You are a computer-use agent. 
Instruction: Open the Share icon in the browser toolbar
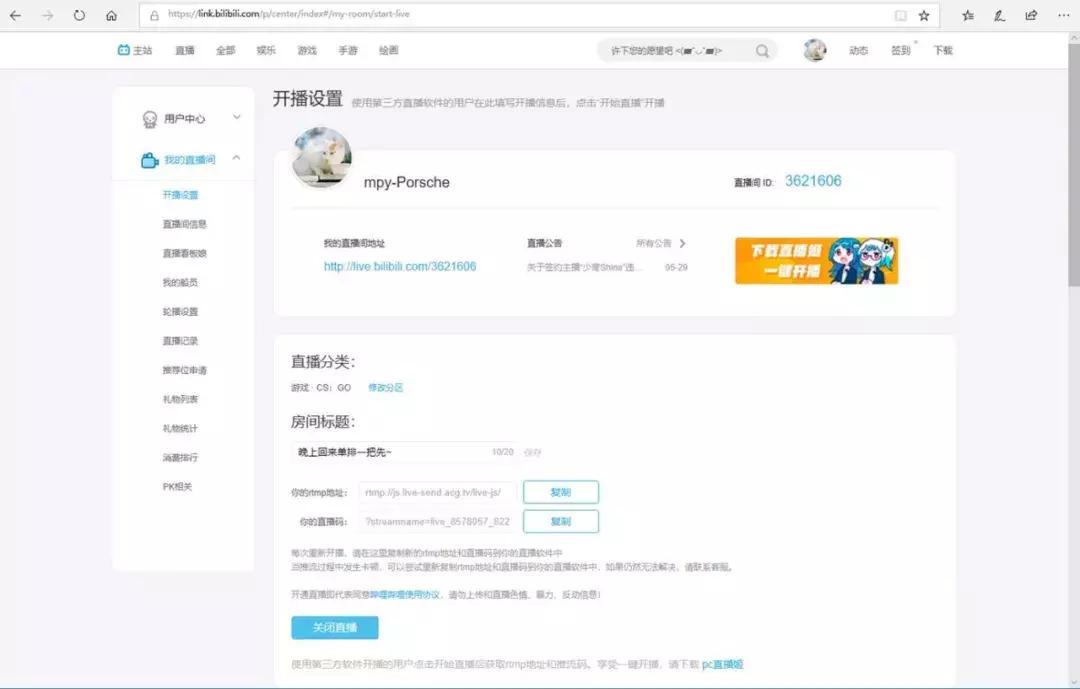(1031, 15)
